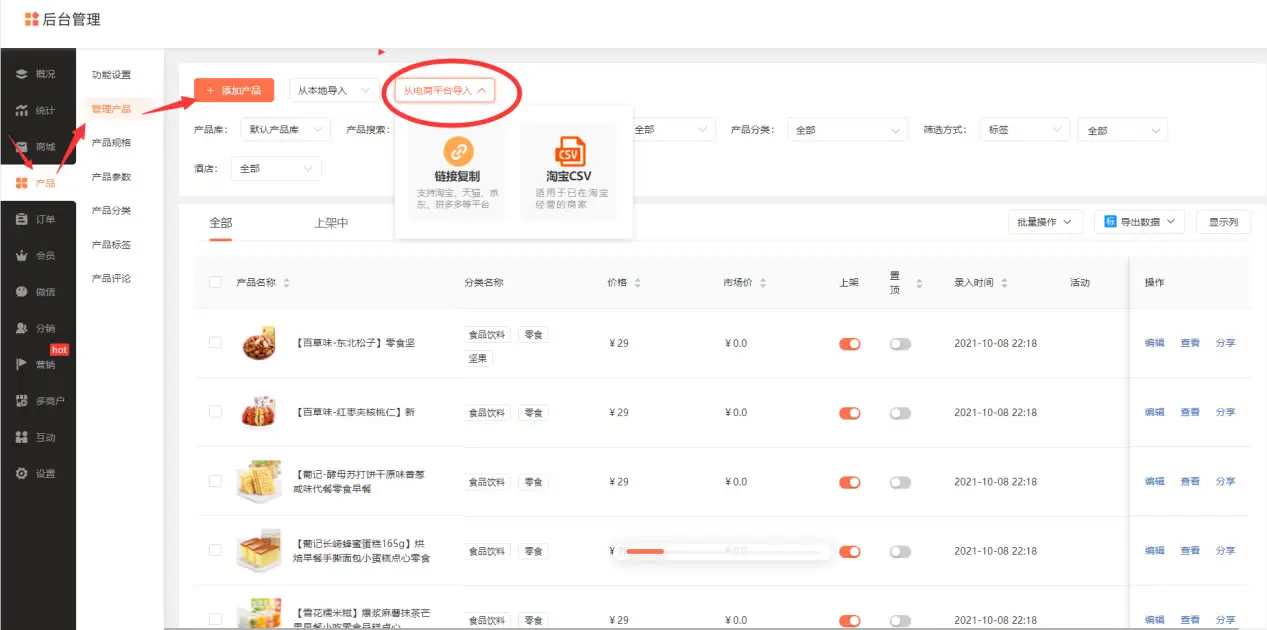Image resolution: width=1267 pixels, height=630 pixels.
Task: Click the 添加产品 add product button
Action: click(x=234, y=89)
